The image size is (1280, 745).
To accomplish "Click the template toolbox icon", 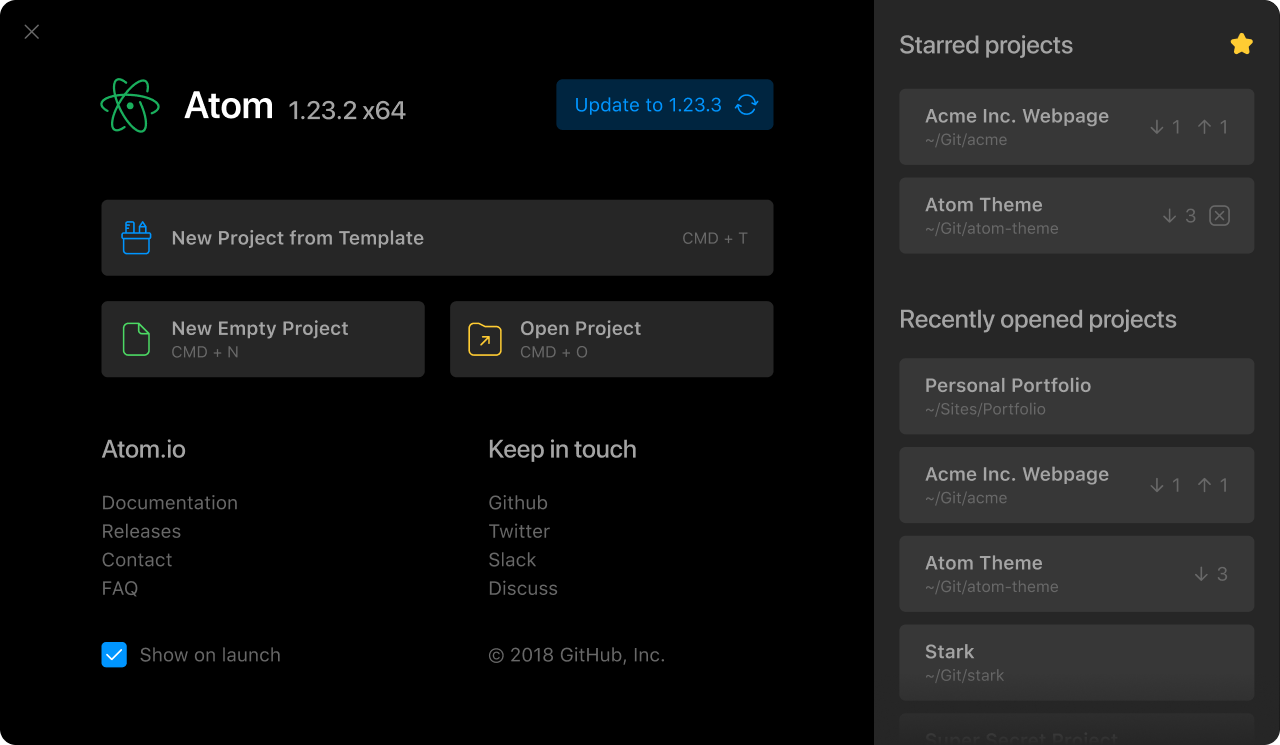I will coord(136,238).
